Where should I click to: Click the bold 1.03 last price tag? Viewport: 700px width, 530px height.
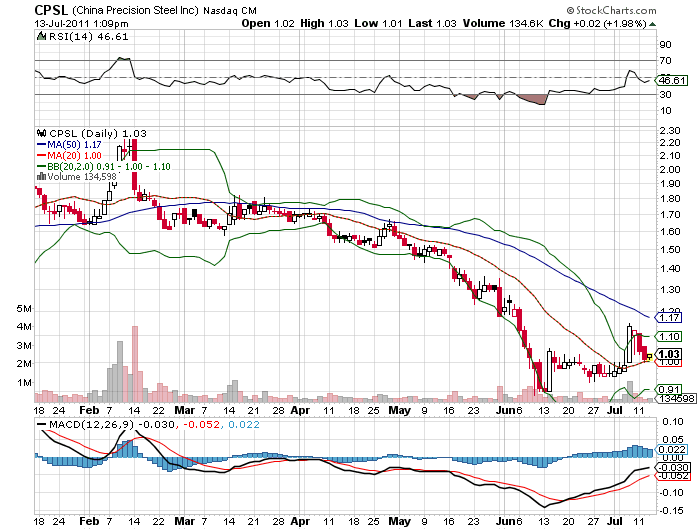pyautogui.click(x=668, y=354)
